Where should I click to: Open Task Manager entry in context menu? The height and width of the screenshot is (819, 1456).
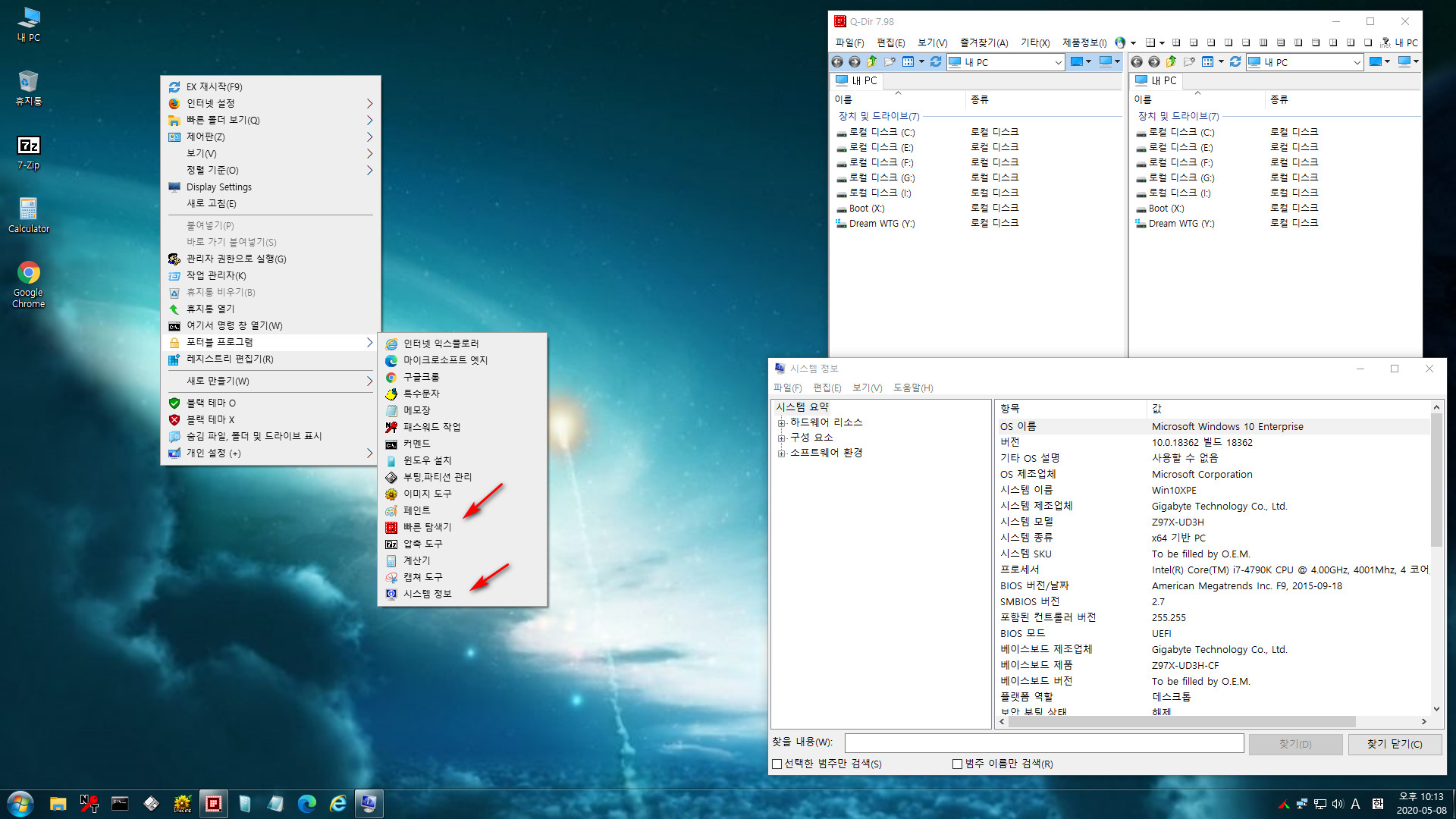271,275
